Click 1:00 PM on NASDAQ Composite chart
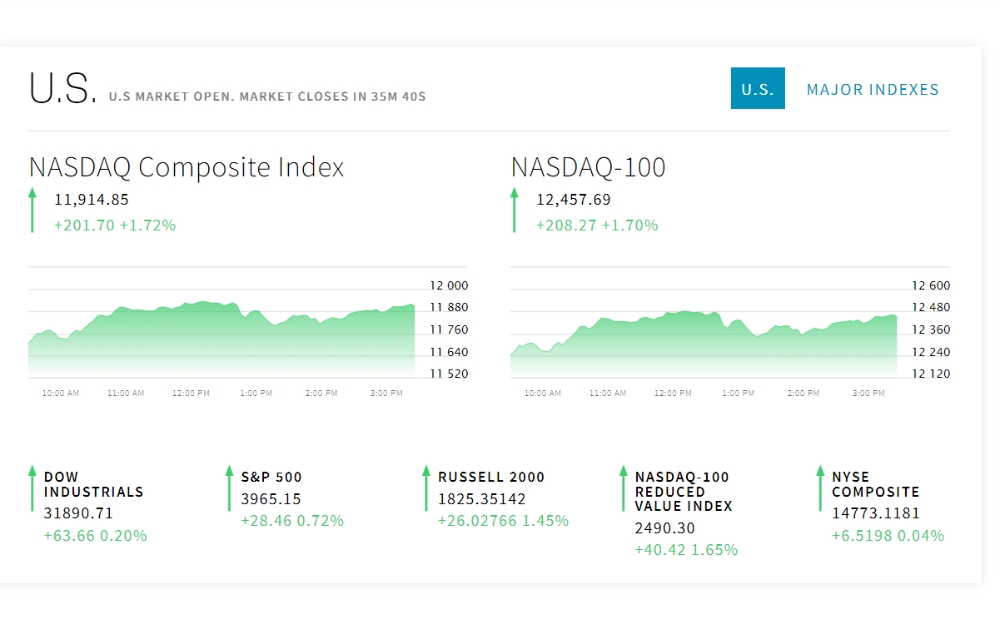 (x=256, y=393)
